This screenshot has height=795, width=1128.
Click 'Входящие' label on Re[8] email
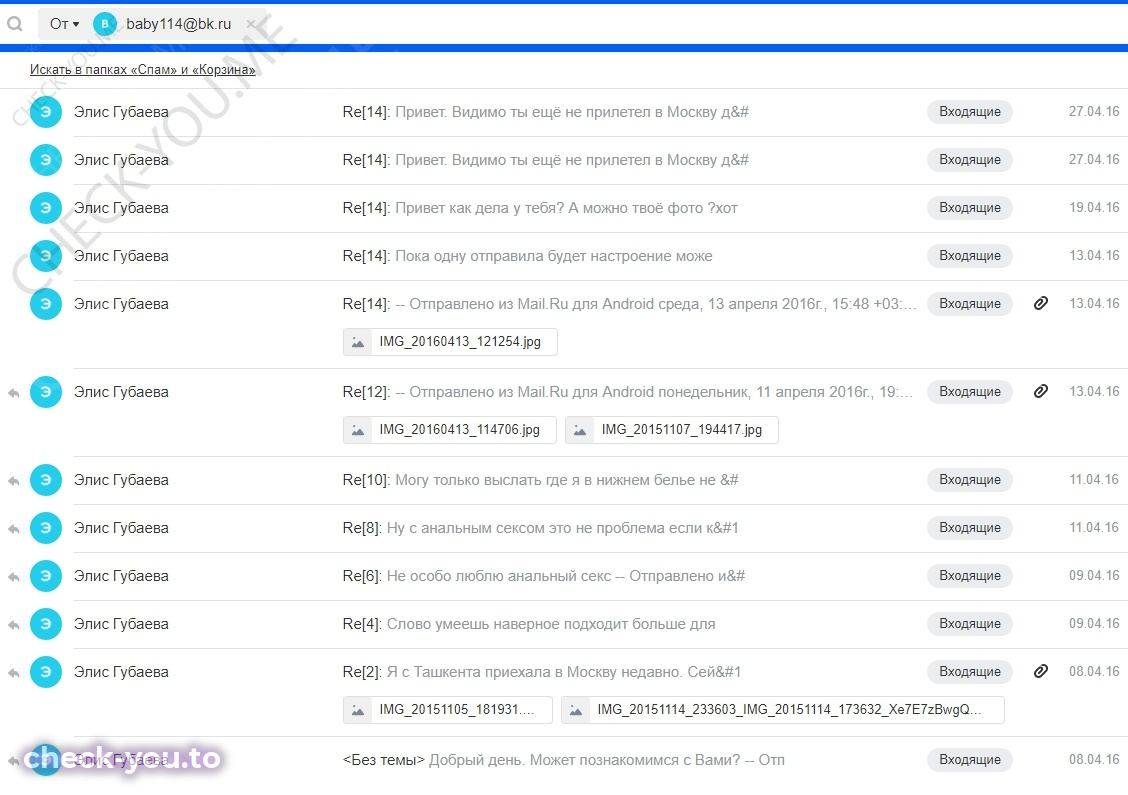click(x=970, y=528)
